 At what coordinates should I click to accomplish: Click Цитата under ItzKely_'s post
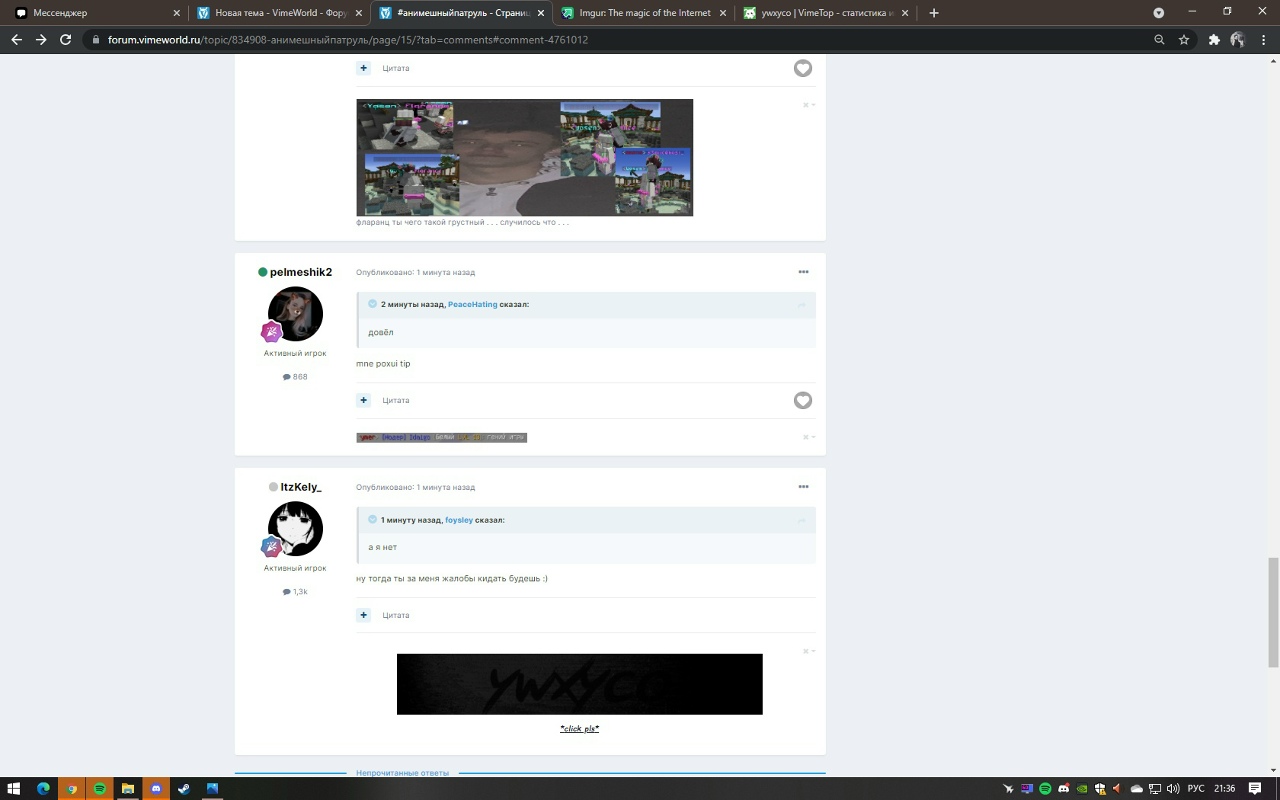396,615
